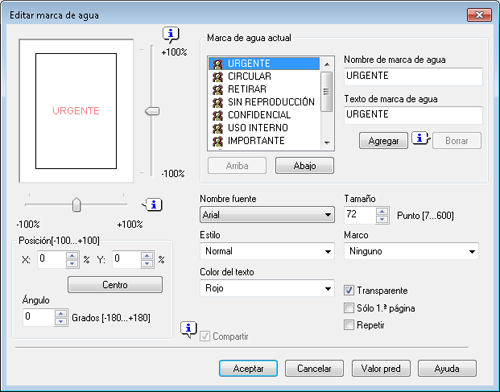This screenshot has height=392, width=500.
Task: Click info icon beside the horizontal slider
Action: [153, 205]
